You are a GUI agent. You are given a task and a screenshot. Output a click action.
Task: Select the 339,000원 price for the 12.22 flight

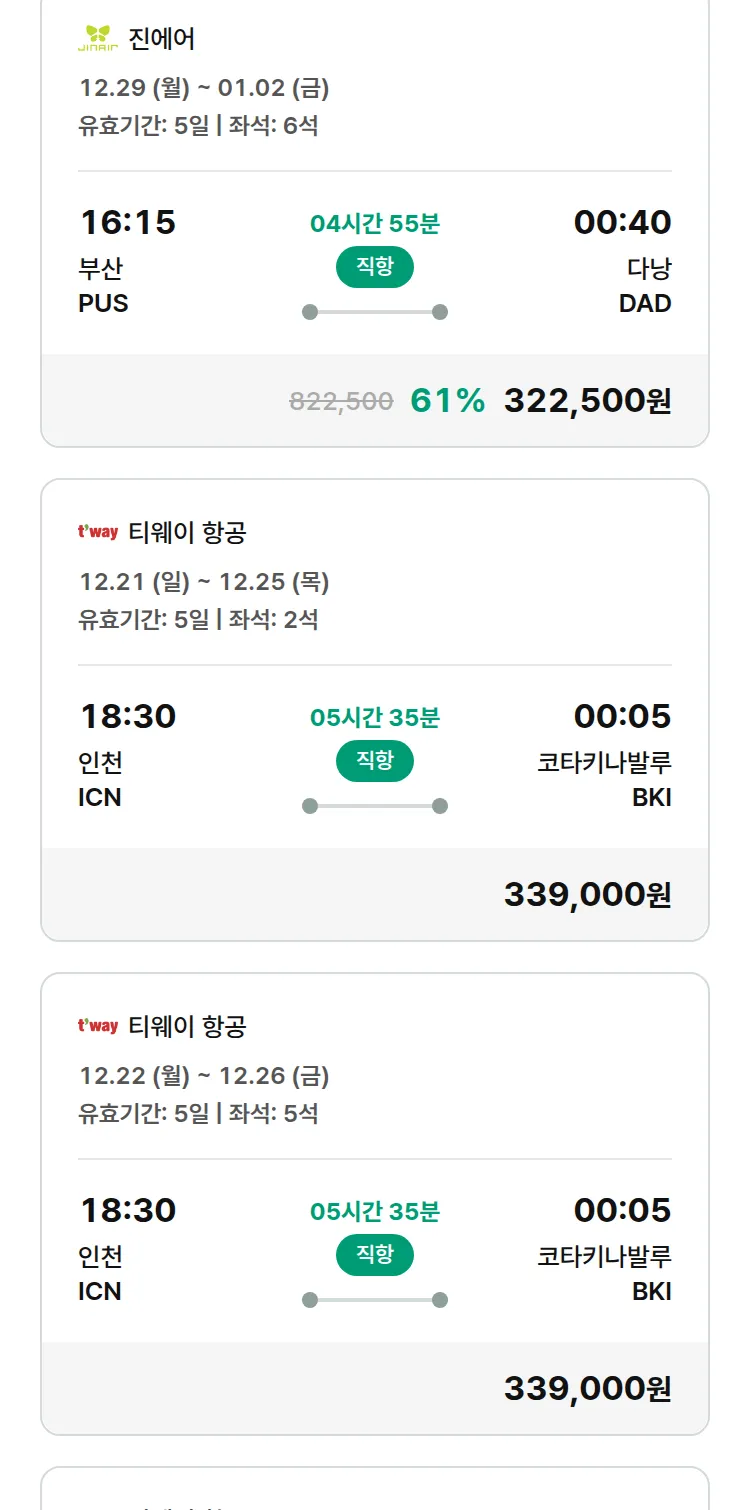[x=587, y=1389]
